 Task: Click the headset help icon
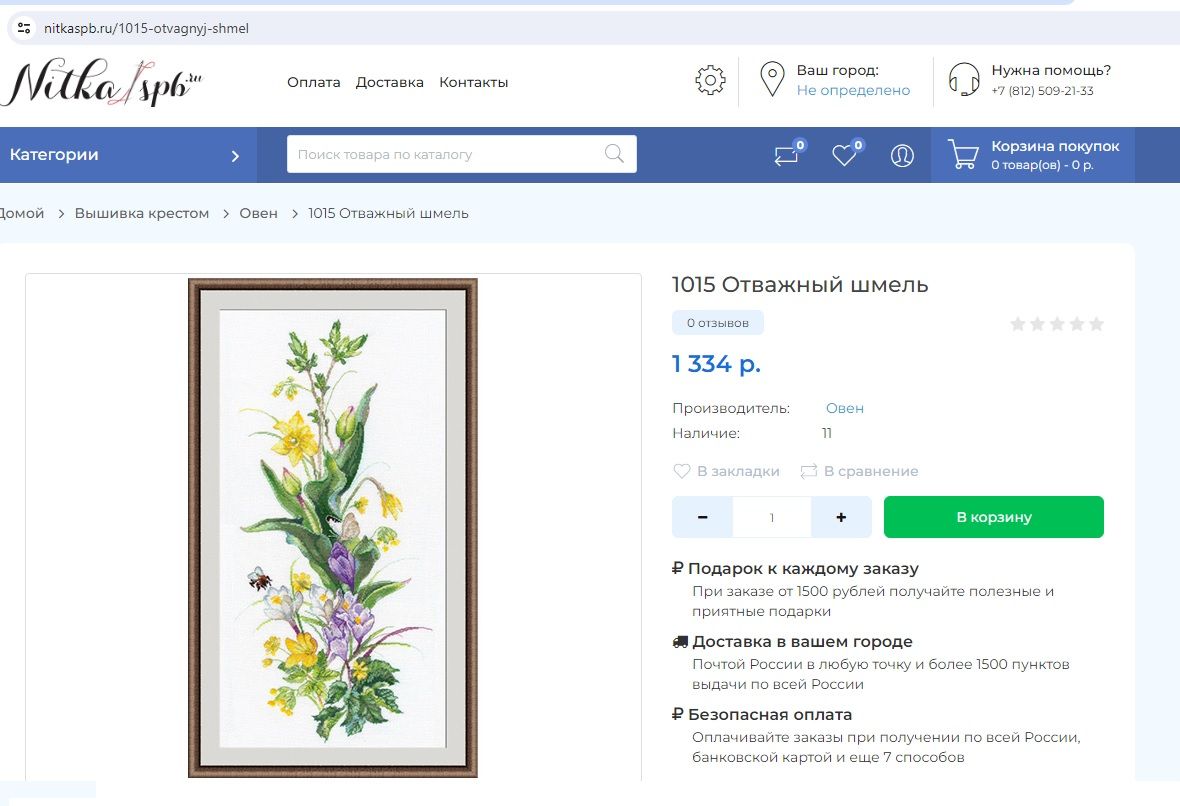click(x=963, y=80)
